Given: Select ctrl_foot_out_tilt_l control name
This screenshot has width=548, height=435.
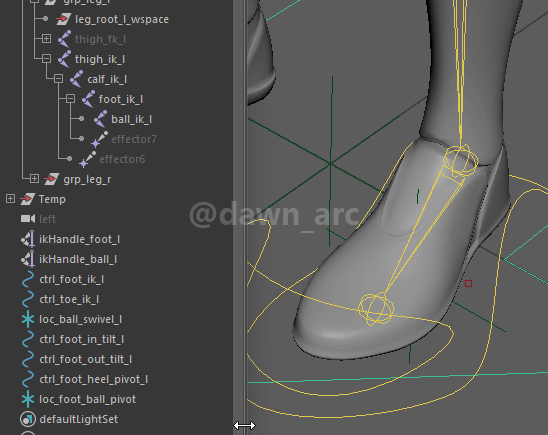Looking at the screenshot, I should click(86, 360).
